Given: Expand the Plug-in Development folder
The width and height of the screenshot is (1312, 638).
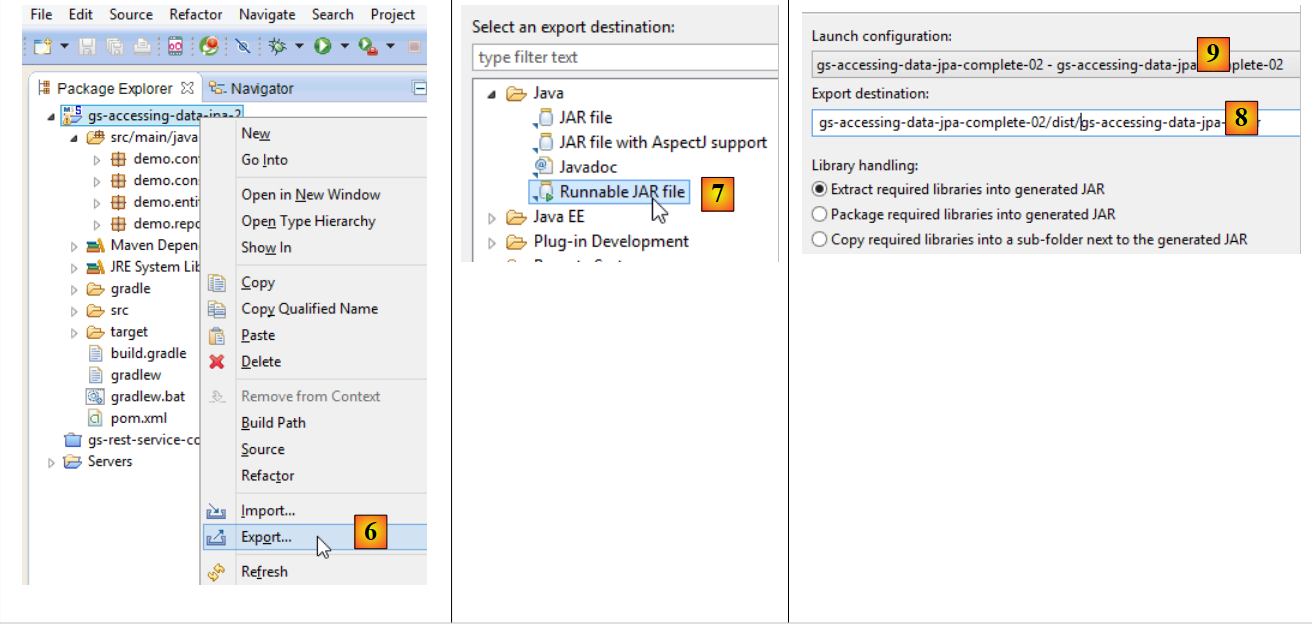Looking at the screenshot, I should (x=491, y=242).
